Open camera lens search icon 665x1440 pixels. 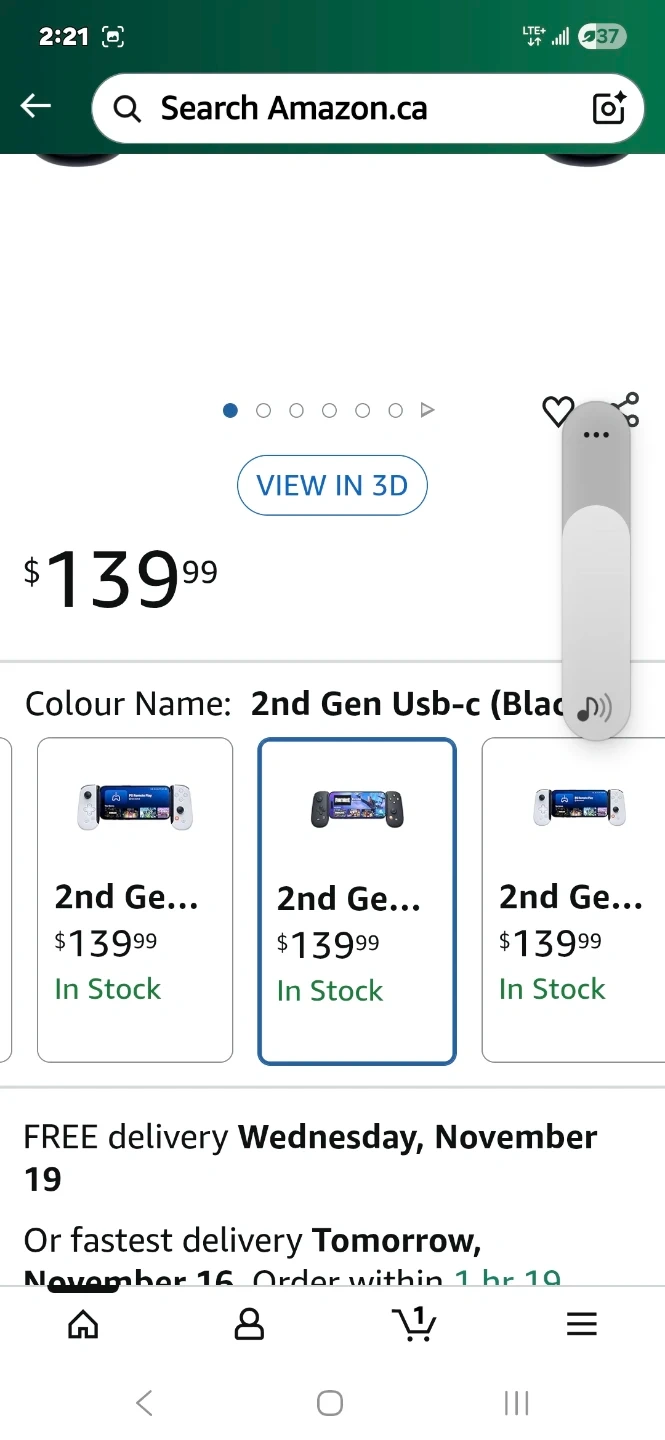[609, 107]
